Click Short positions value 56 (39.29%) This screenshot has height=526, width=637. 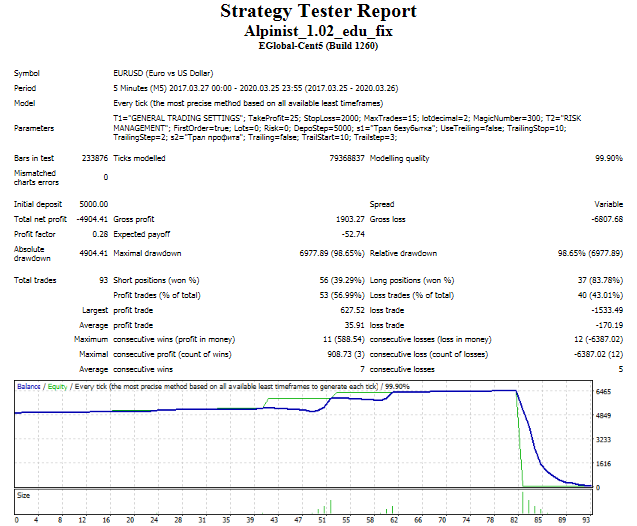[x=342, y=280]
